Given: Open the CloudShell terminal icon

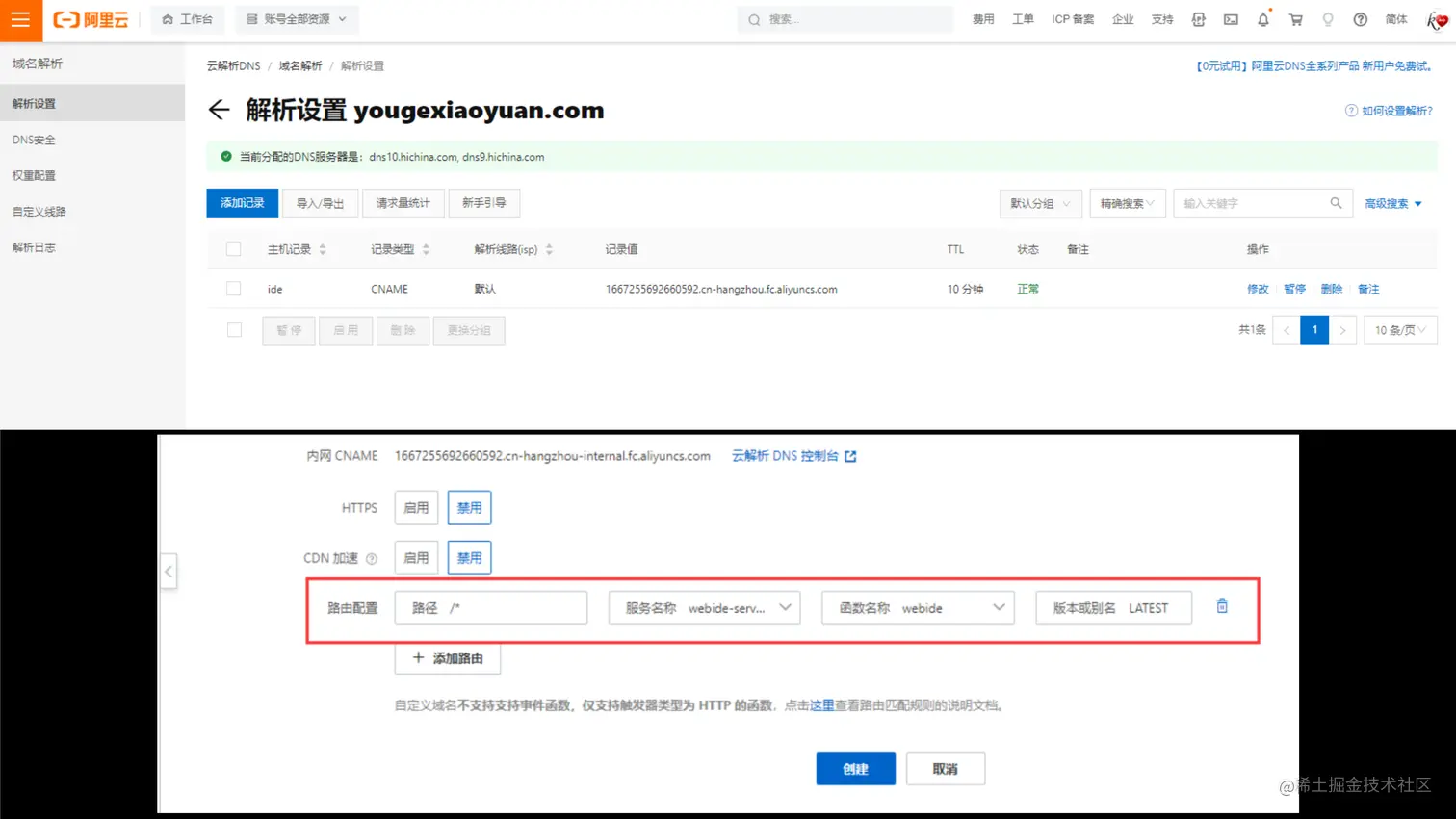Looking at the screenshot, I should (1231, 19).
